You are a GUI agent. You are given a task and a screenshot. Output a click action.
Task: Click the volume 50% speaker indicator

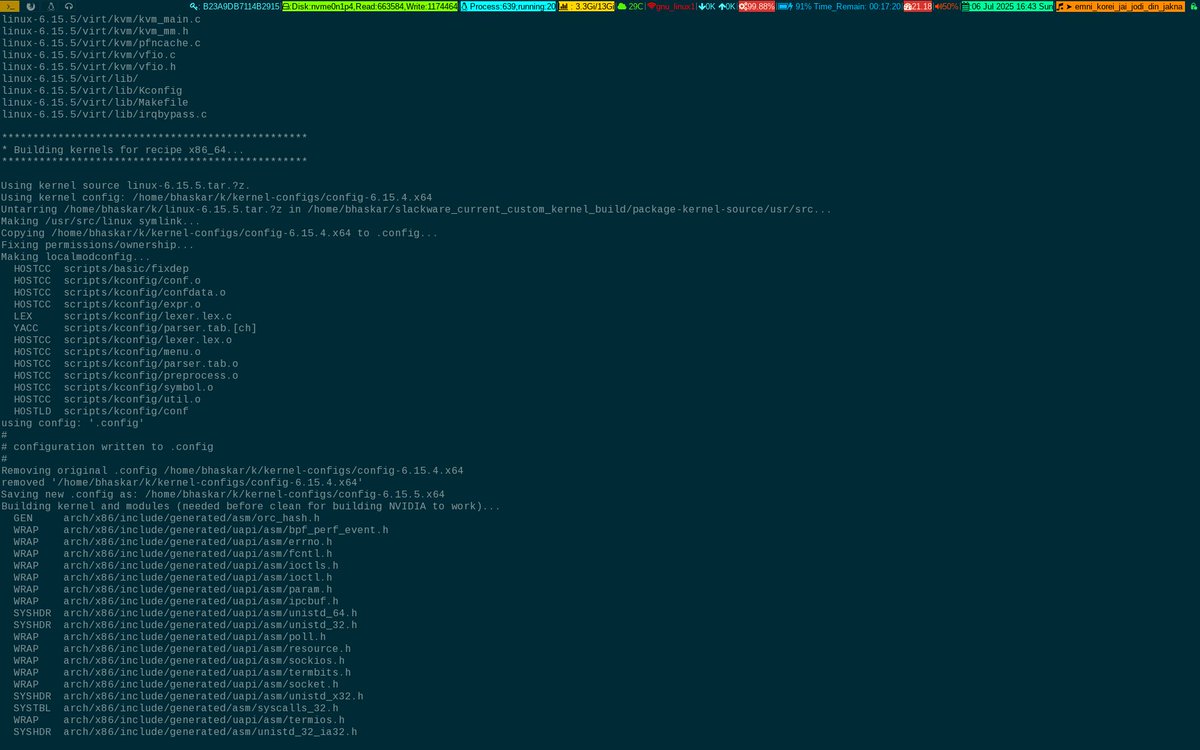[x=946, y=6]
